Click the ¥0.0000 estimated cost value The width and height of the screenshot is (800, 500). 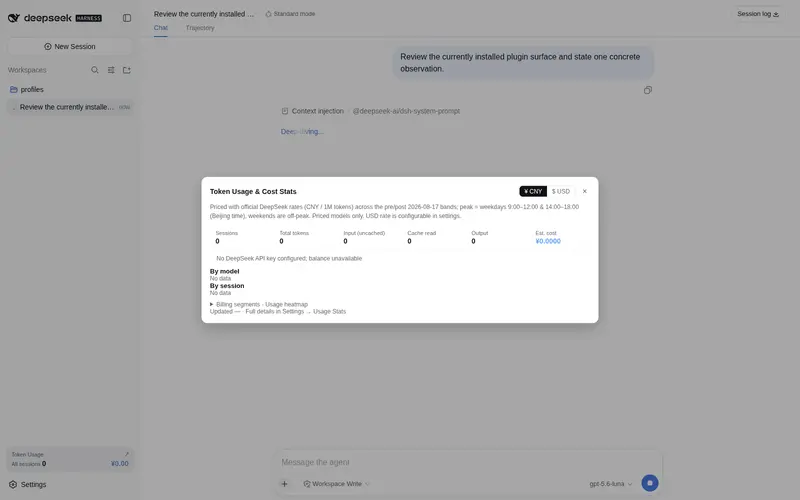(548, 241)
